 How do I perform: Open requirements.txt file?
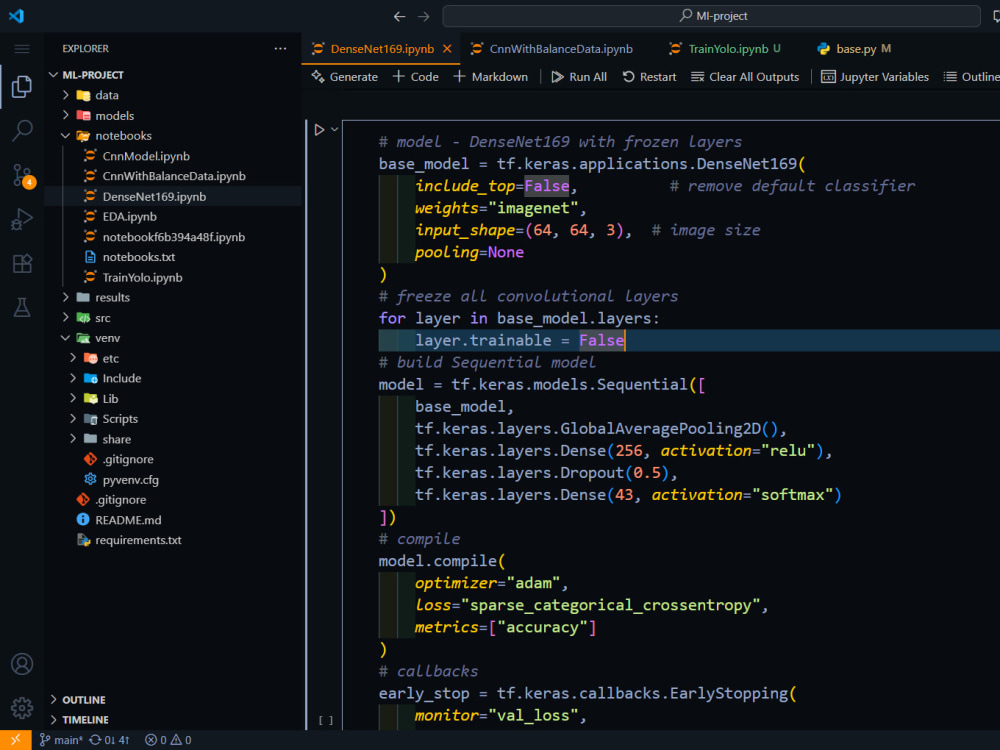[172, 540]
